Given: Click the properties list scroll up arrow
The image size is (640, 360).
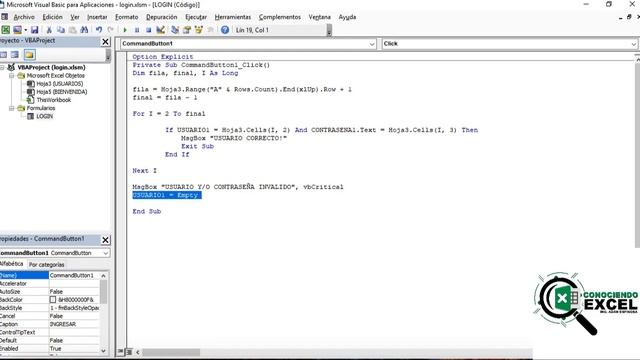Looking at the screenshot, I should [x=104, y=276].
